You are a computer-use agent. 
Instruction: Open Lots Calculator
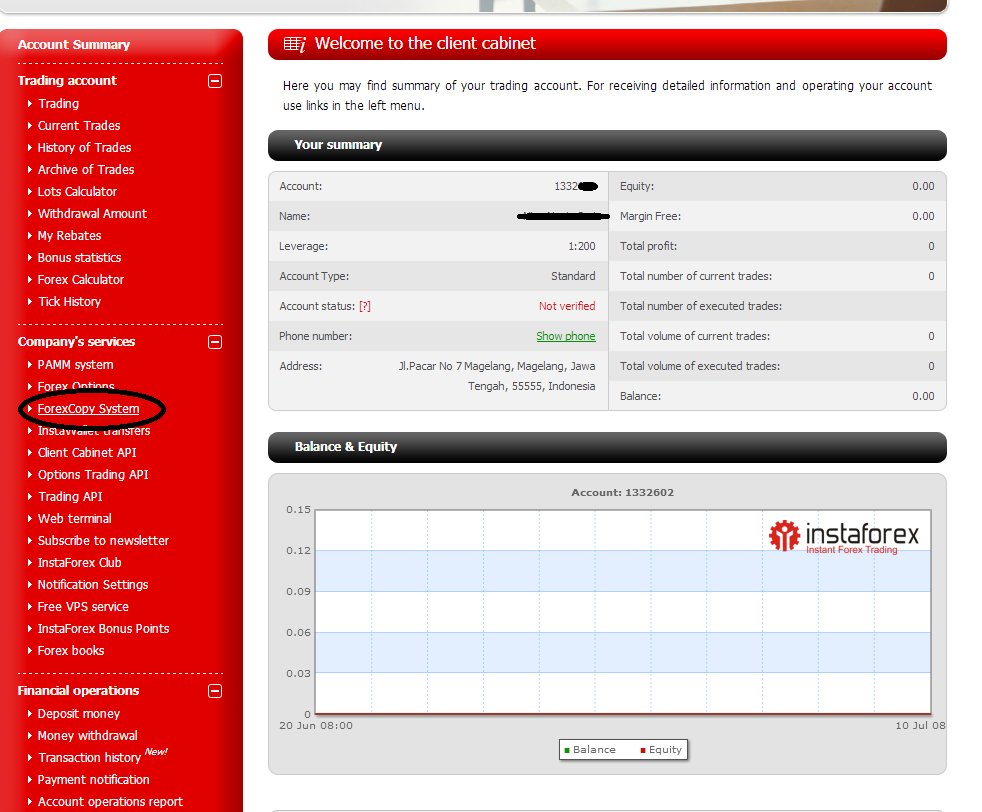77,191
